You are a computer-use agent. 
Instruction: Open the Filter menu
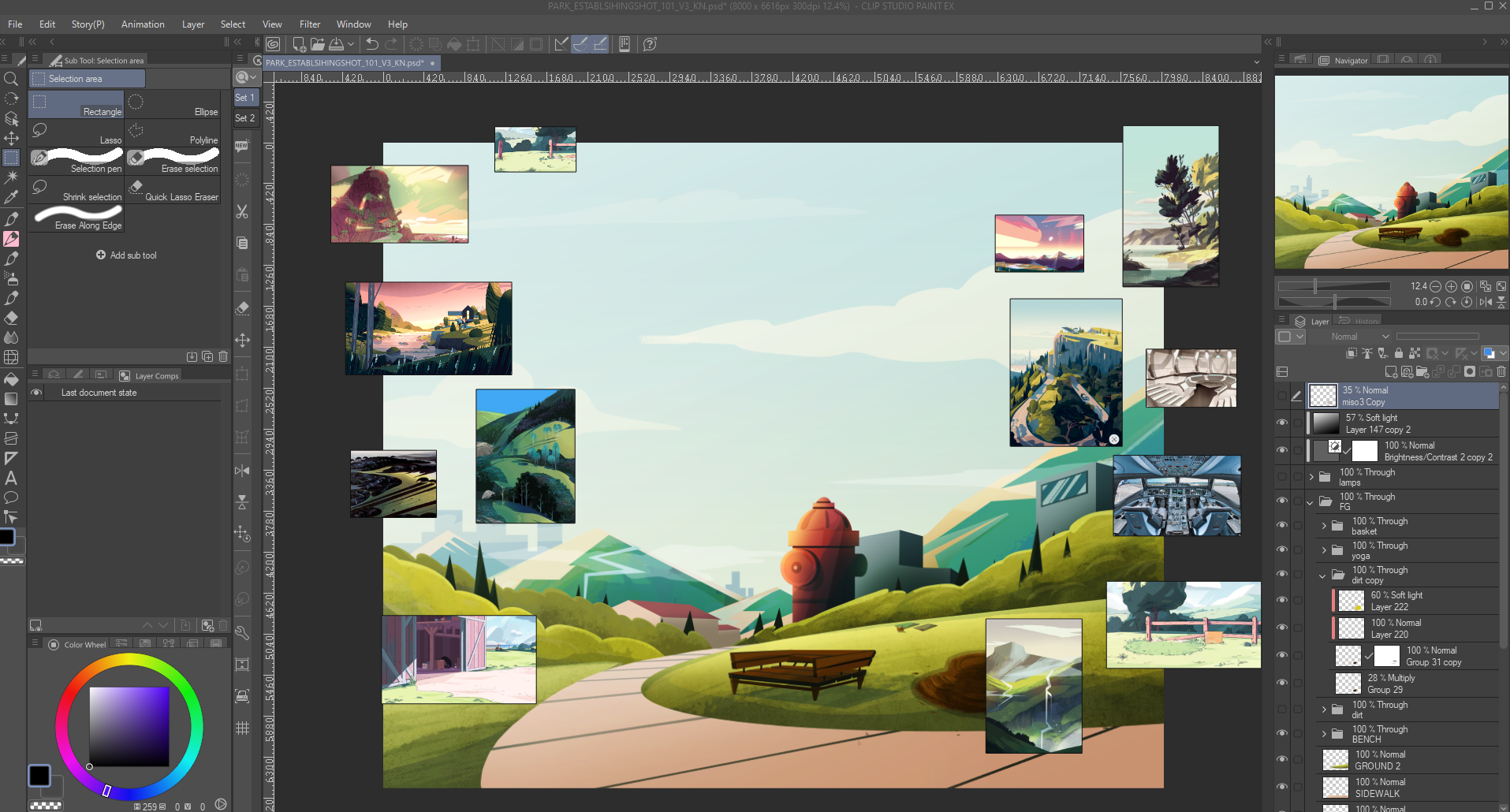coord(310,24)
